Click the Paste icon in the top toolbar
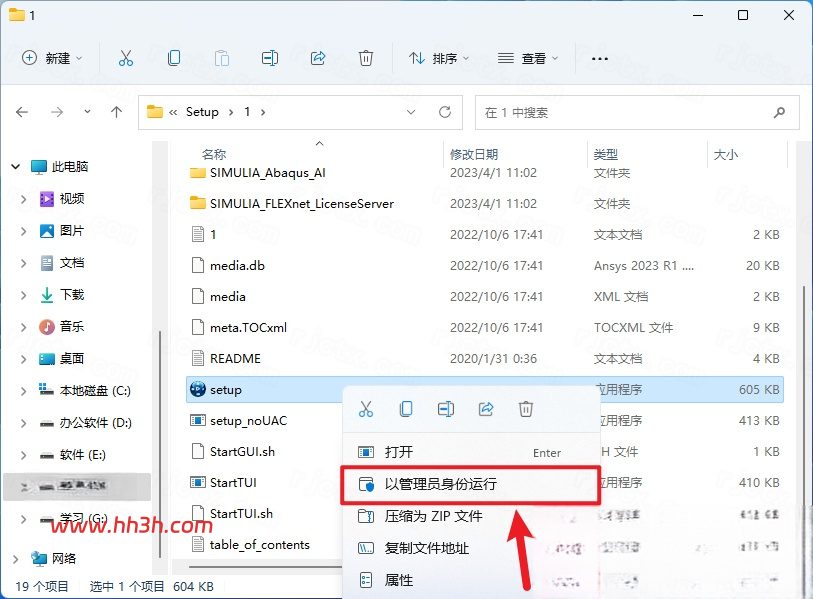This screenshot has height=599, width=813. (x=222, y=58)
